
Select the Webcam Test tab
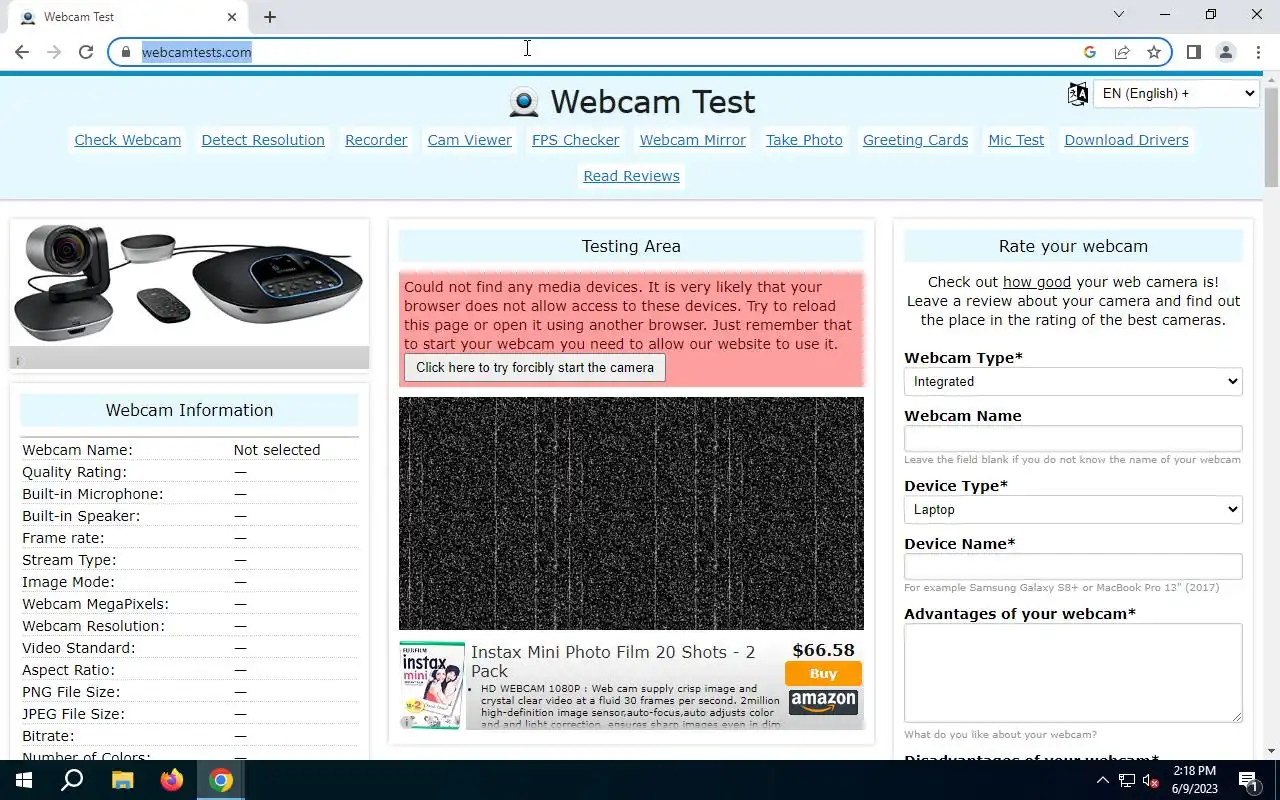tap(127, 17)
